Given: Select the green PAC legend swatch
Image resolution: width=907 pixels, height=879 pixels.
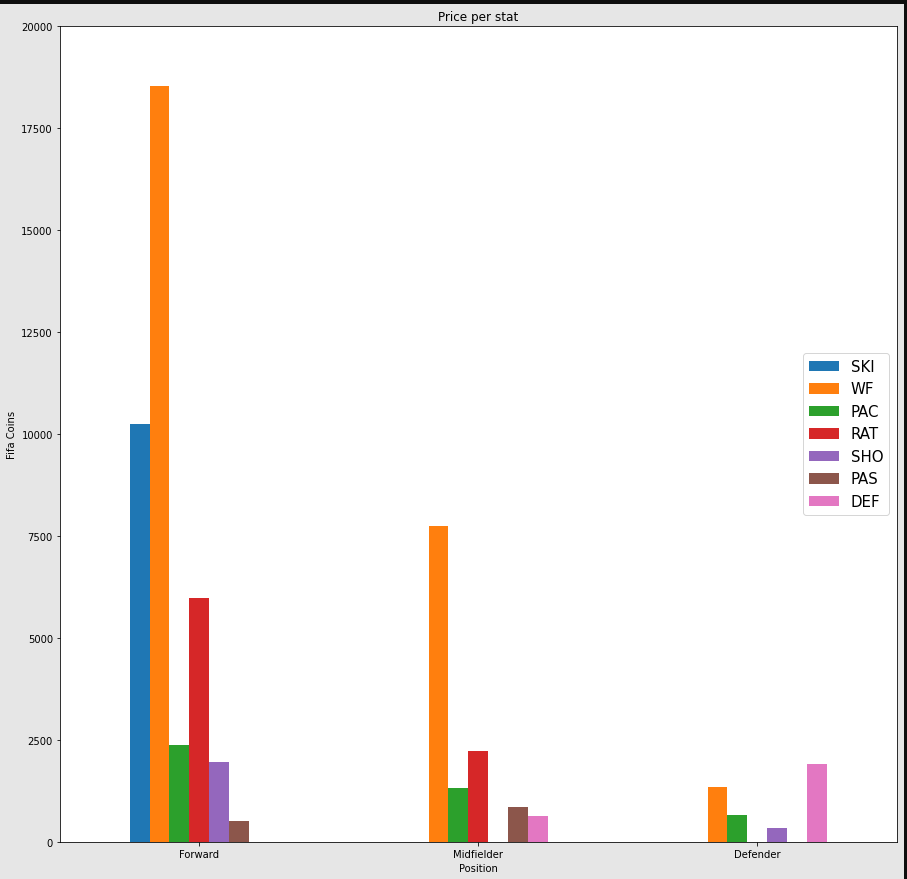Looking at the screenshot, I should (x=824, y=411).
